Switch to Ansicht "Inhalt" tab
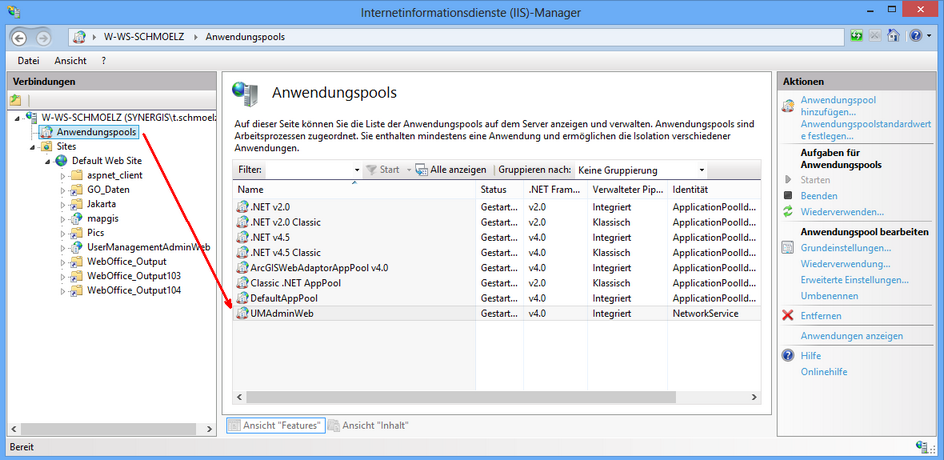 click(x=369, y=426)
